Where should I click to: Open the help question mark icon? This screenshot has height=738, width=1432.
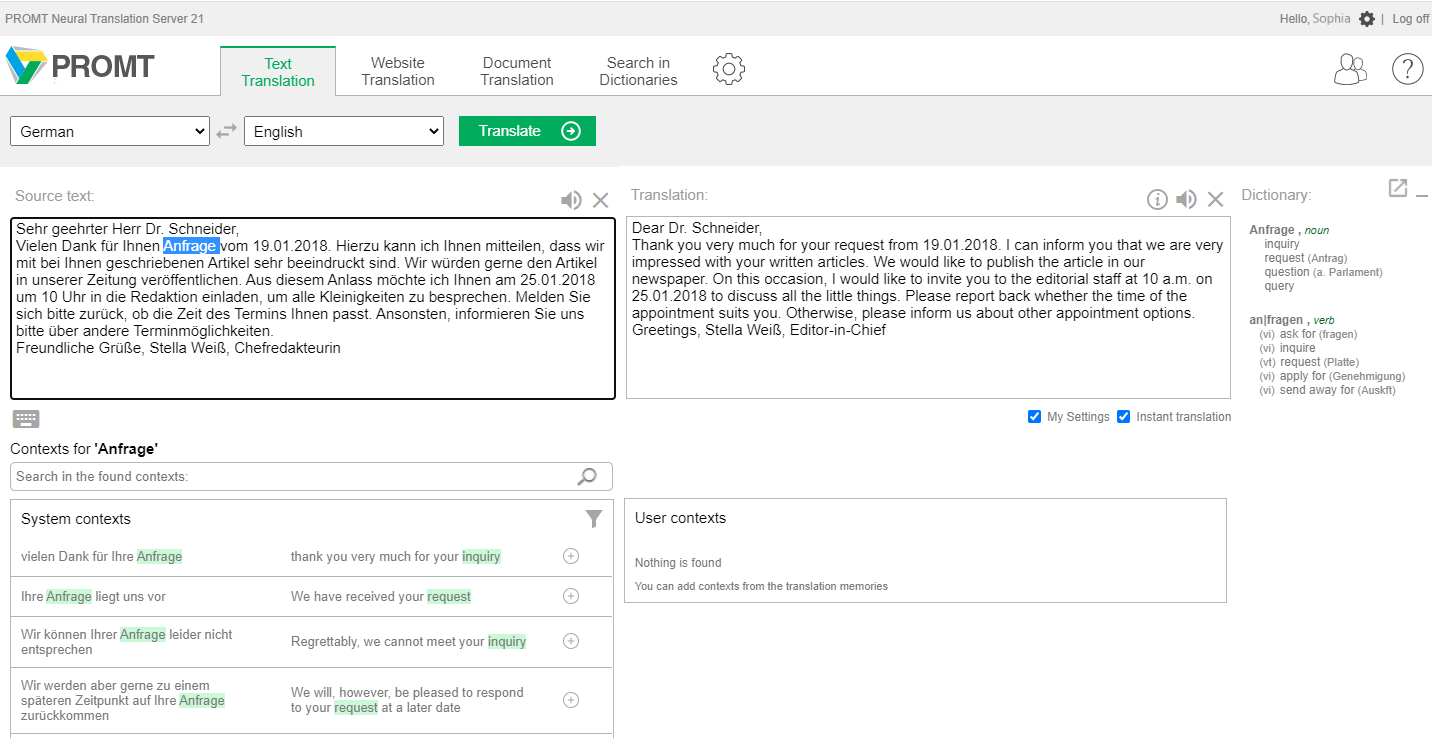pos(1407,69)
